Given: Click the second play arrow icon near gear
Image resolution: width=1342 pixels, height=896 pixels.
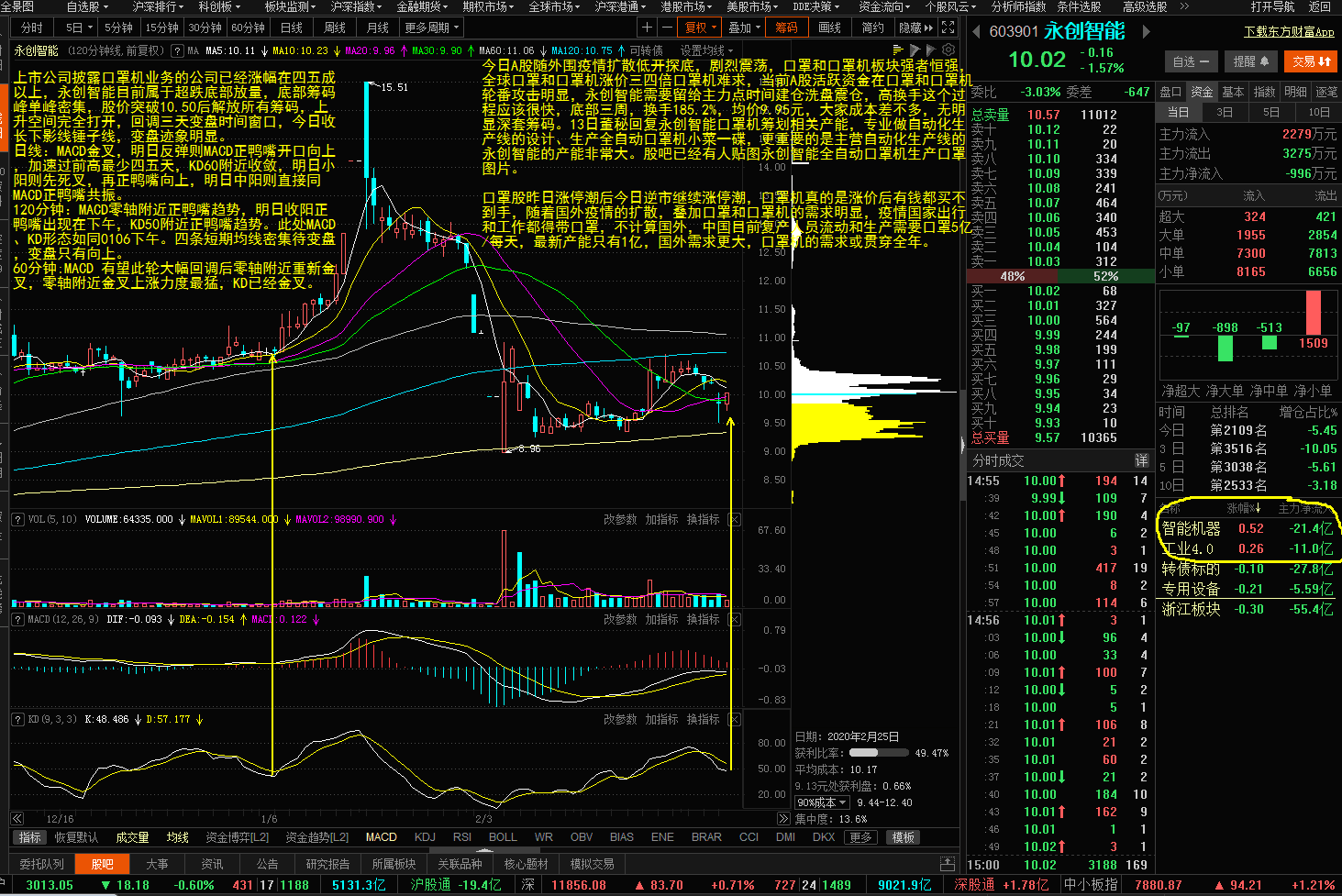Looking at the screenshot, I should tap(931, 50).
